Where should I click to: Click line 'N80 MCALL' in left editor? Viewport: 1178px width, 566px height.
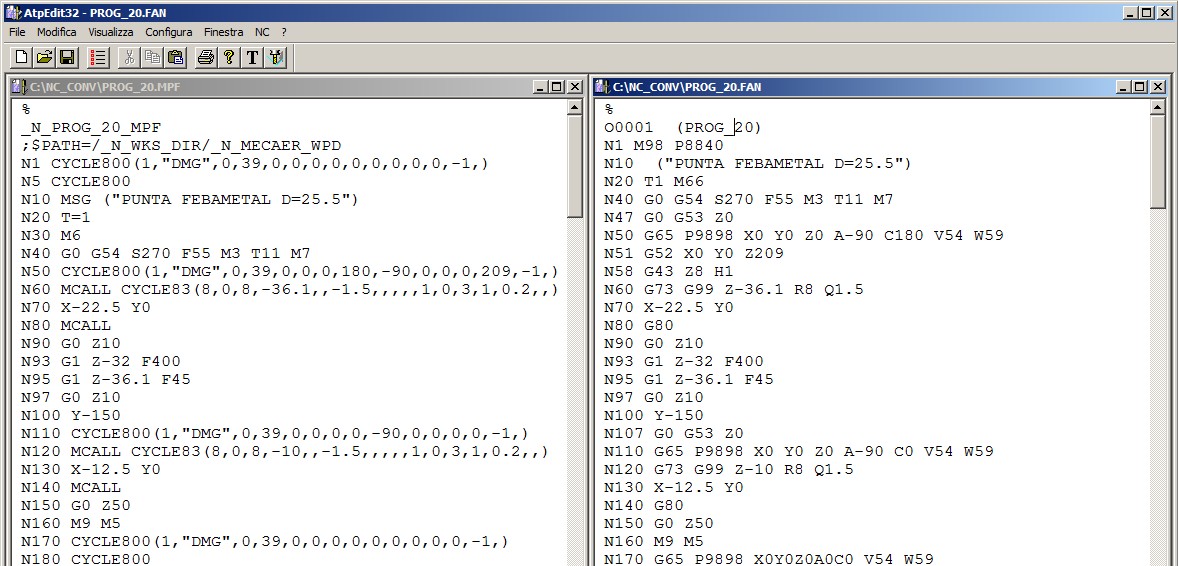click(x=66, y=325)
